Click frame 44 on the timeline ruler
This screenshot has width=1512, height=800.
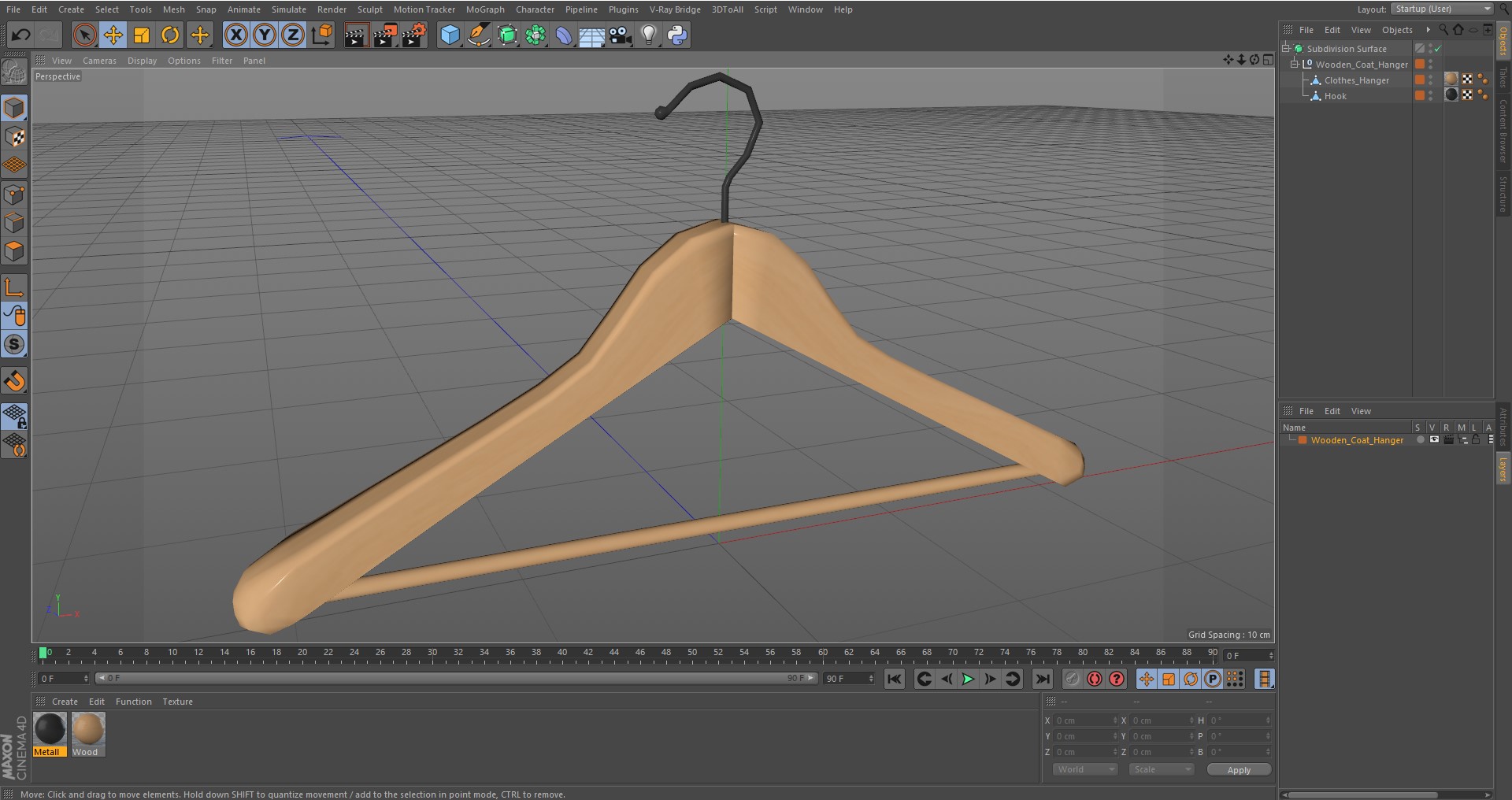(614, 653)
